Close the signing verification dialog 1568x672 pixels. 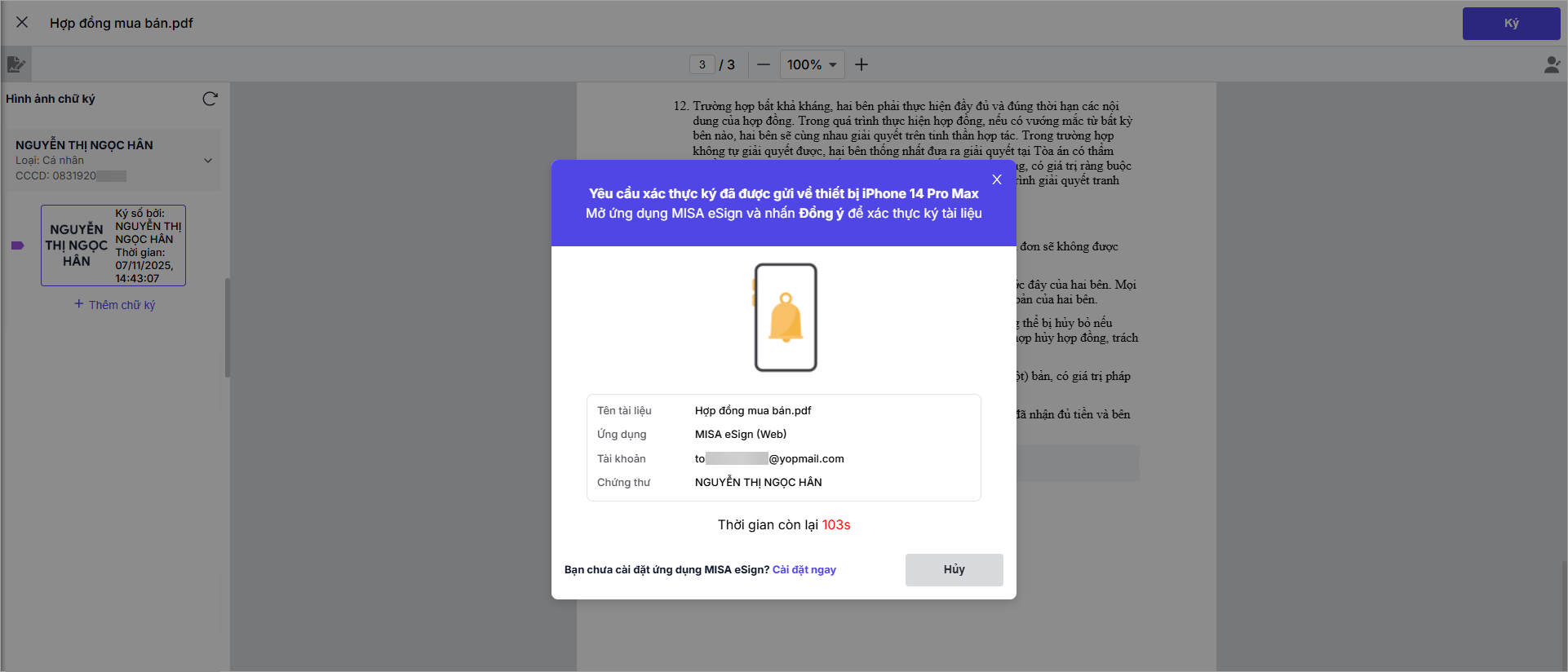[996, 179]
